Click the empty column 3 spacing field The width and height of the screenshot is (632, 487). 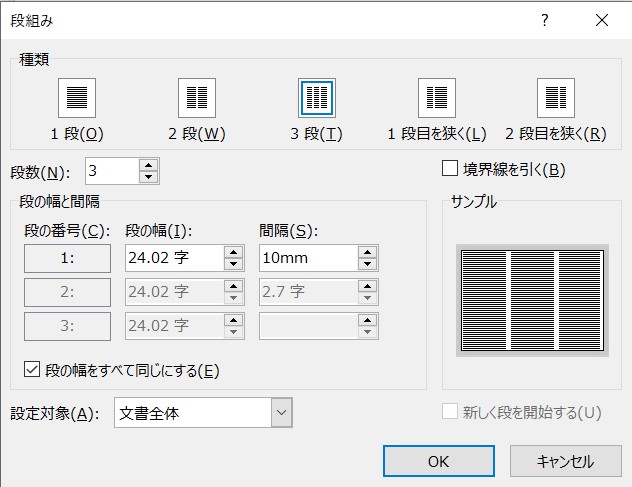[x=309, y=326]
